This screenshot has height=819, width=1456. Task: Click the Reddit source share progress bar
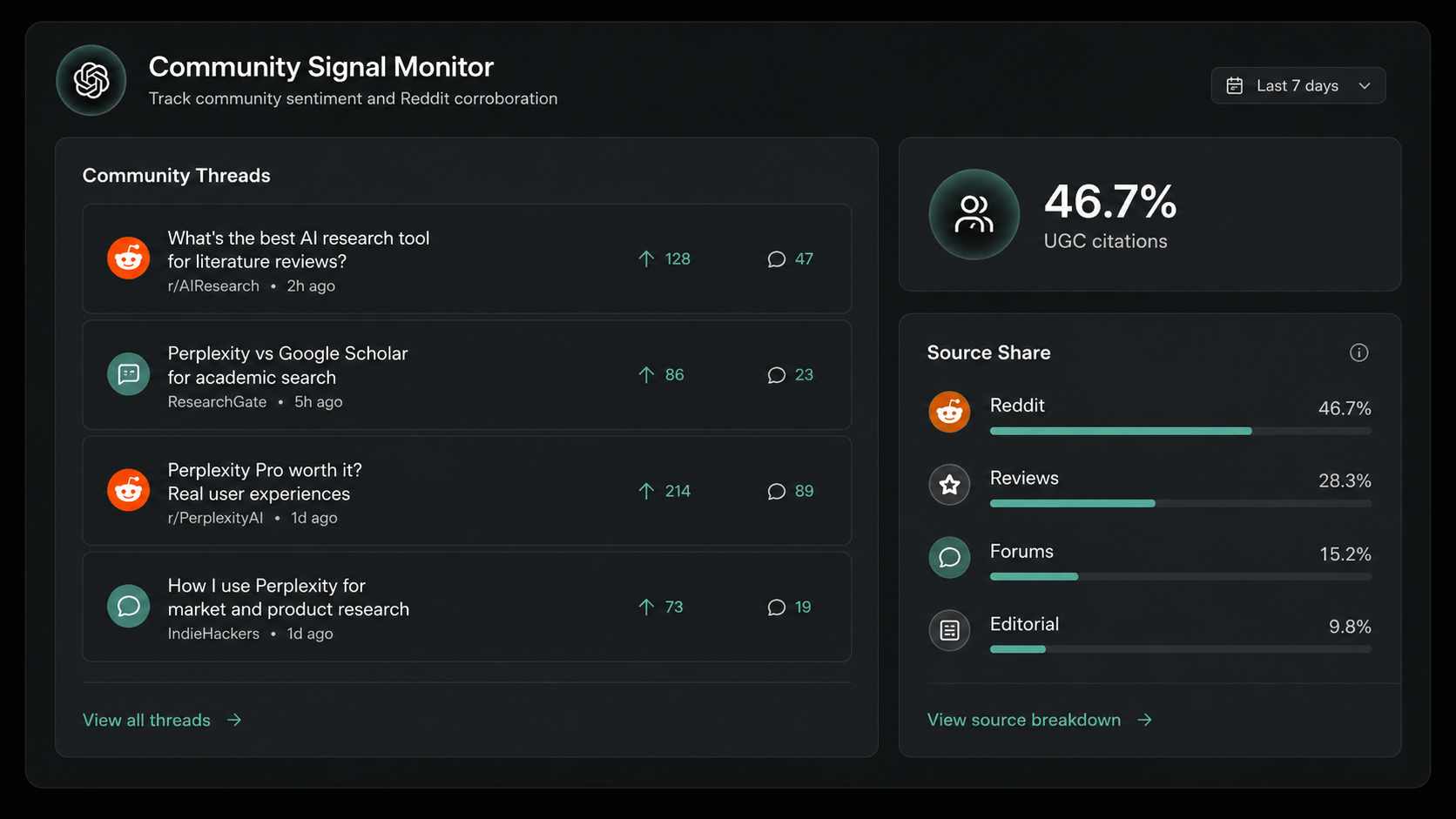coord(1181,431)
